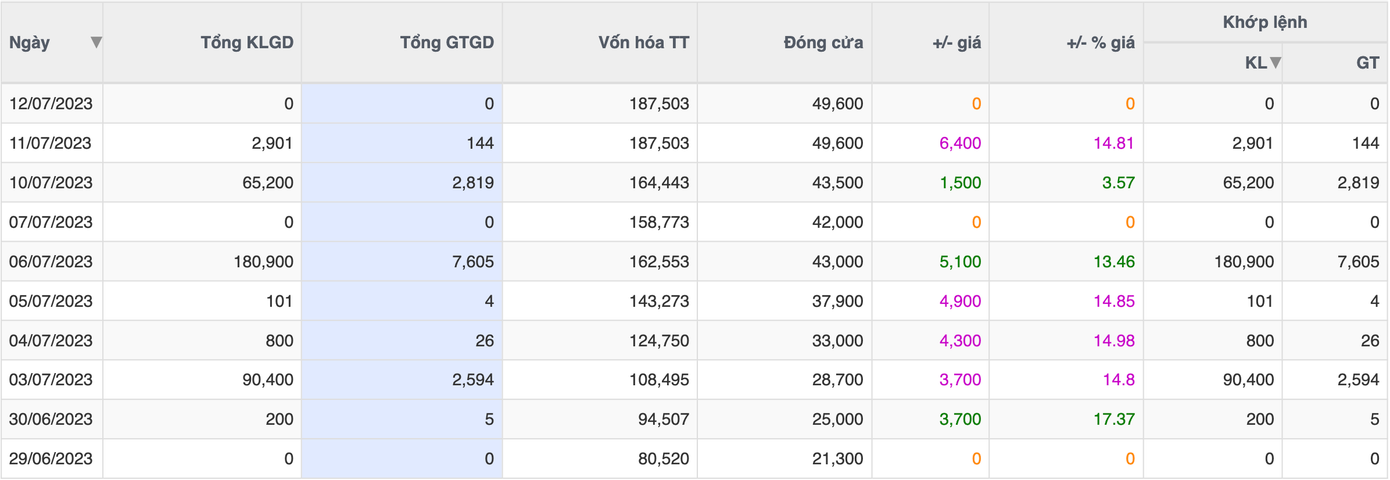Click the 17.37 percent change value

coord(1114,419)
